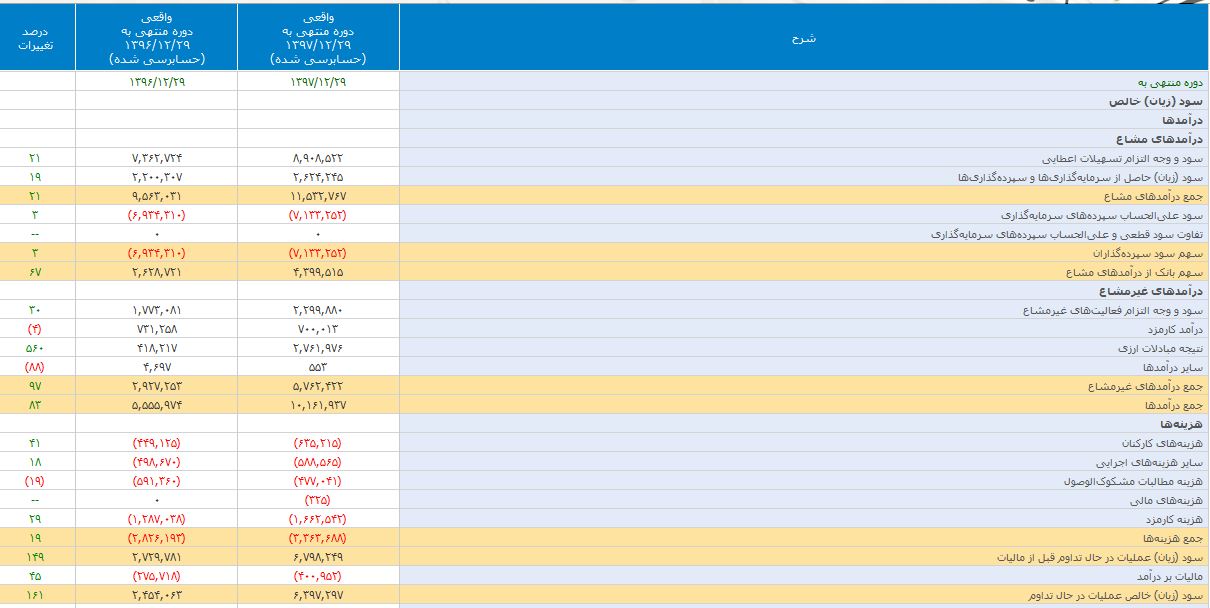Click the شرح column header
Viewport: 1210px width, 608px height.
click(x=803, y=38)
